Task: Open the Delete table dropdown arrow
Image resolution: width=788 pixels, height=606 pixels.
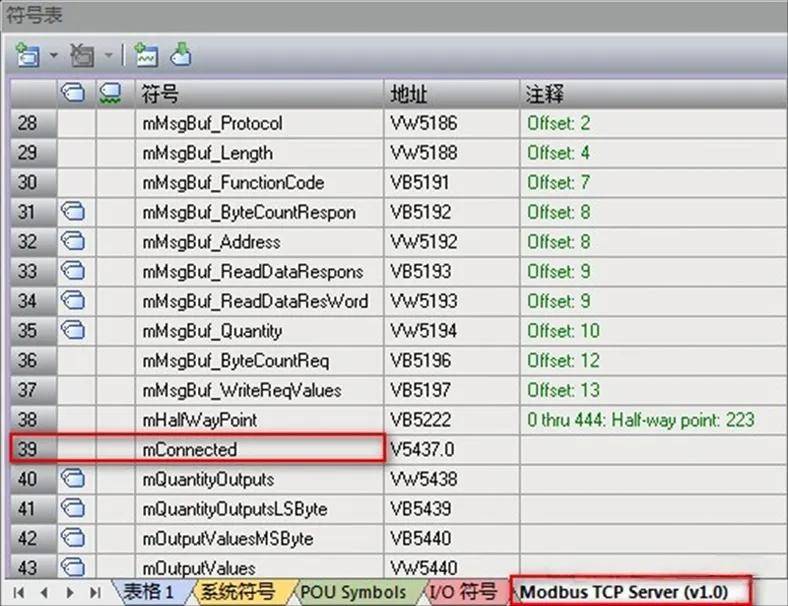Action: pyautogui.click(x=109, y=55)
